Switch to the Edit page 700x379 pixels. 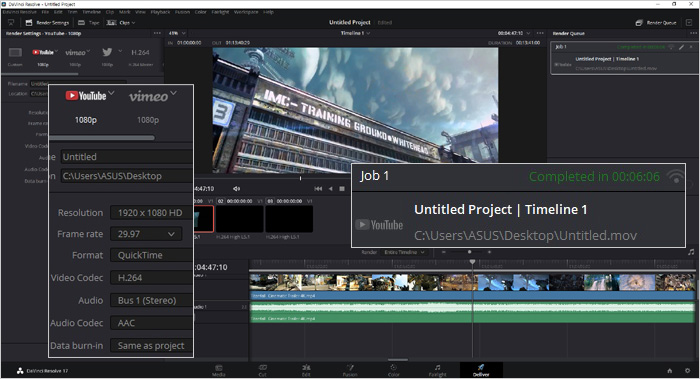(x=306, y=370)
